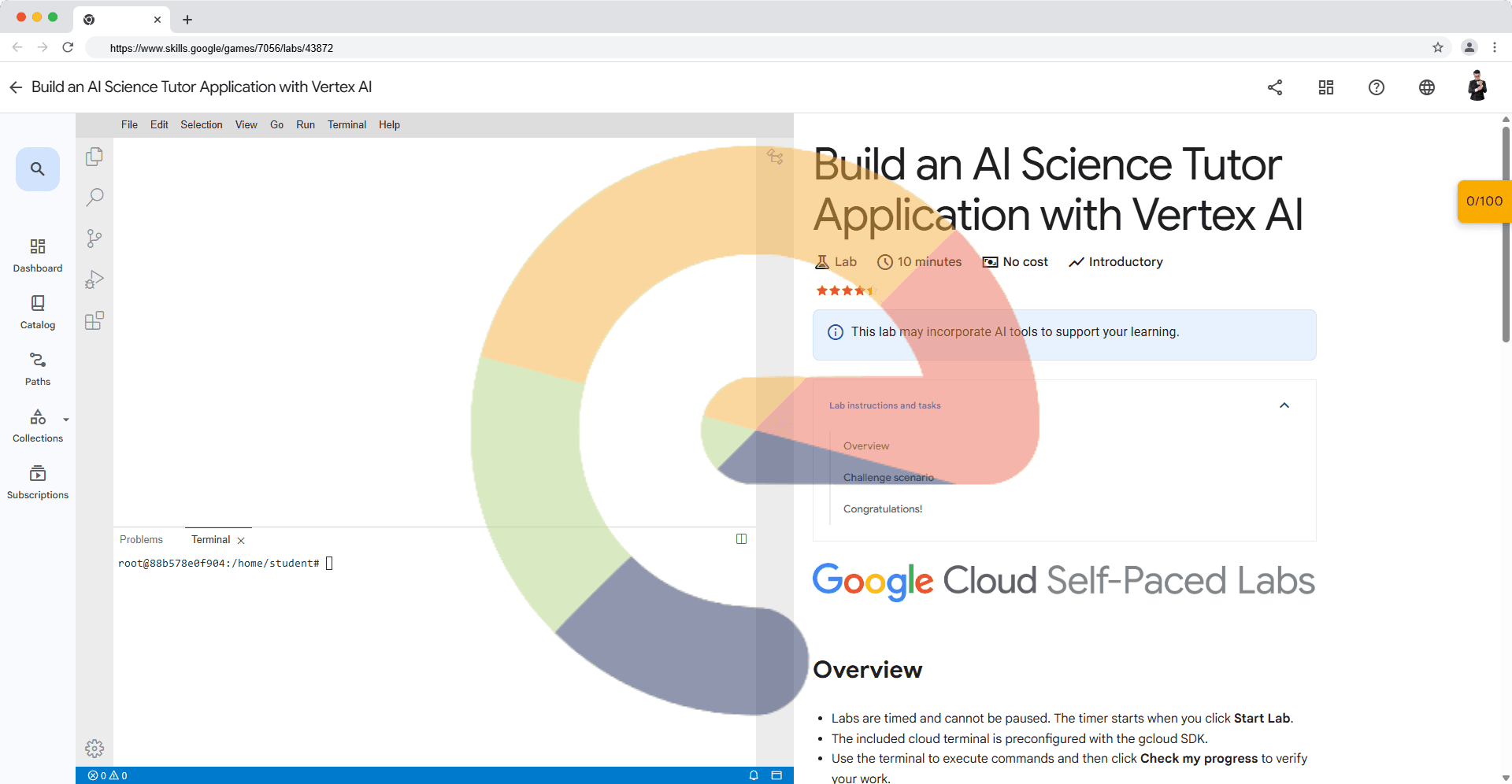Open the Edit menu
1512x784 pixels.
(x=159, y=124)
